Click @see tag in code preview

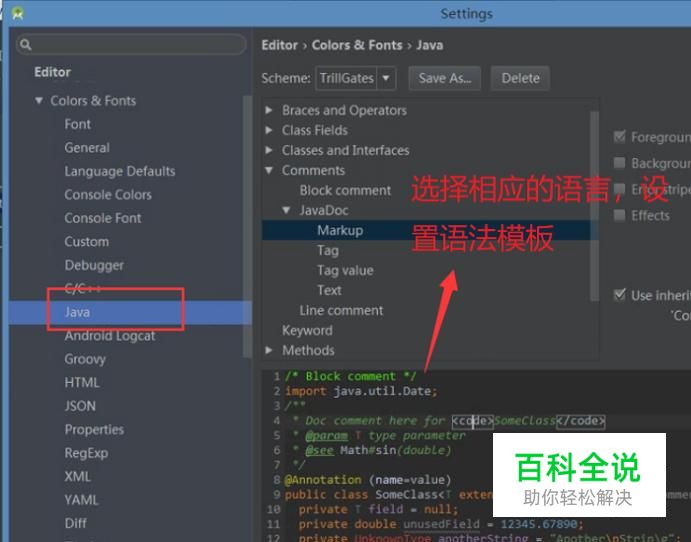click(319, 450)
